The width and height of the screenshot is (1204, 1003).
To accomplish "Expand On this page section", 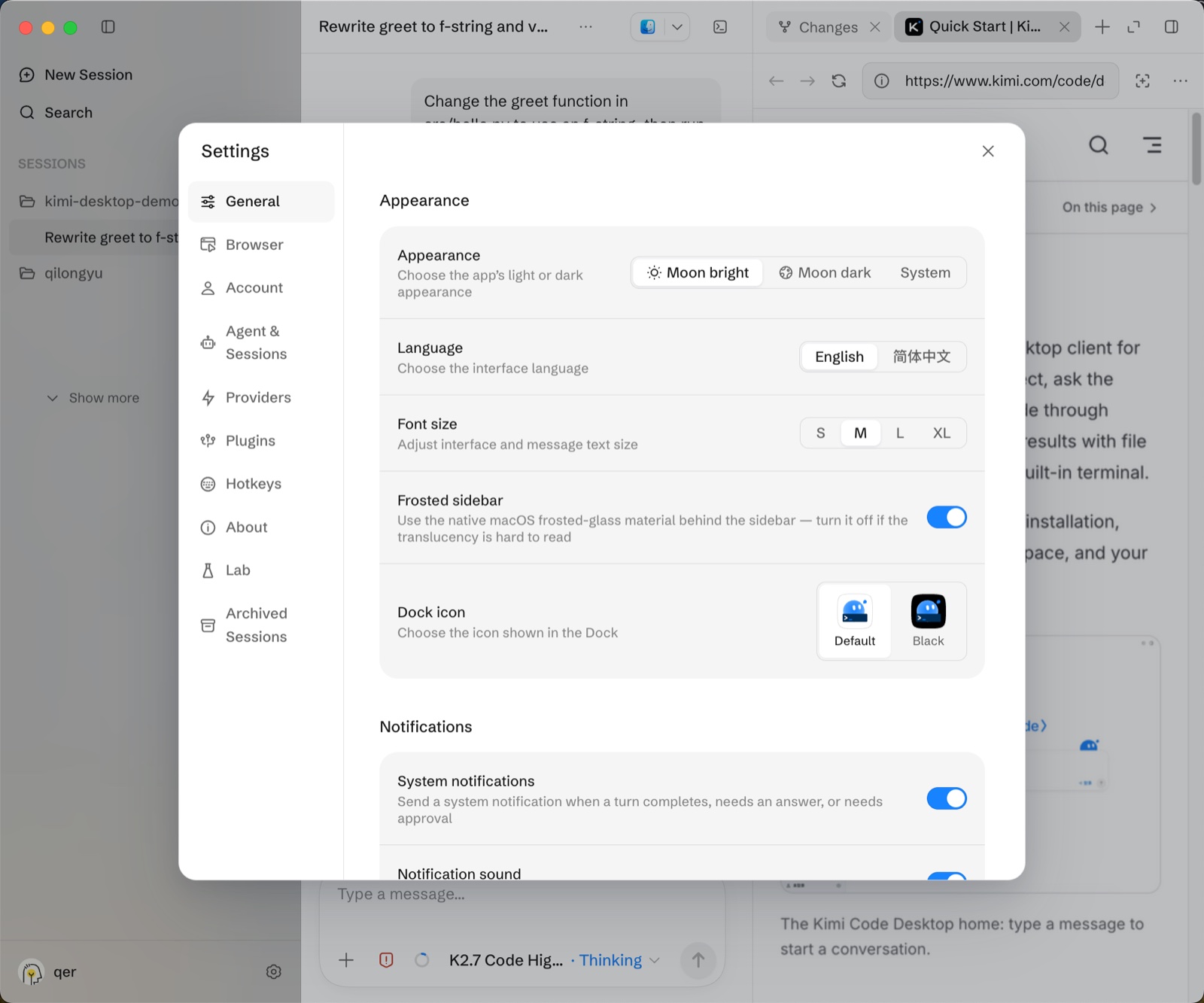I will 1109,208.
